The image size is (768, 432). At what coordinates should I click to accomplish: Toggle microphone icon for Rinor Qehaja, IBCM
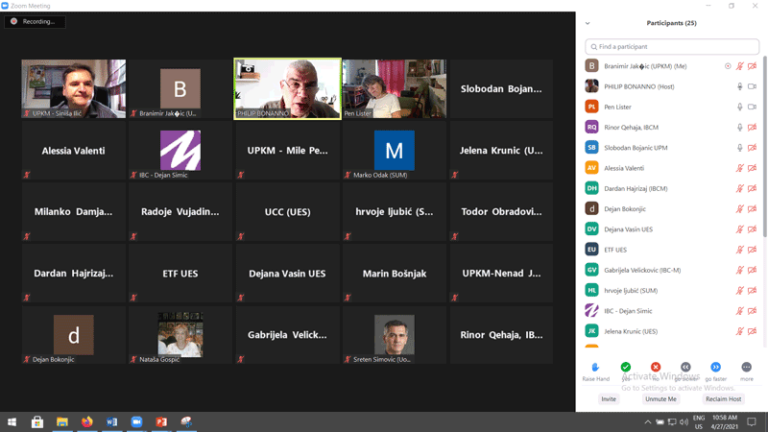[740, 127]
